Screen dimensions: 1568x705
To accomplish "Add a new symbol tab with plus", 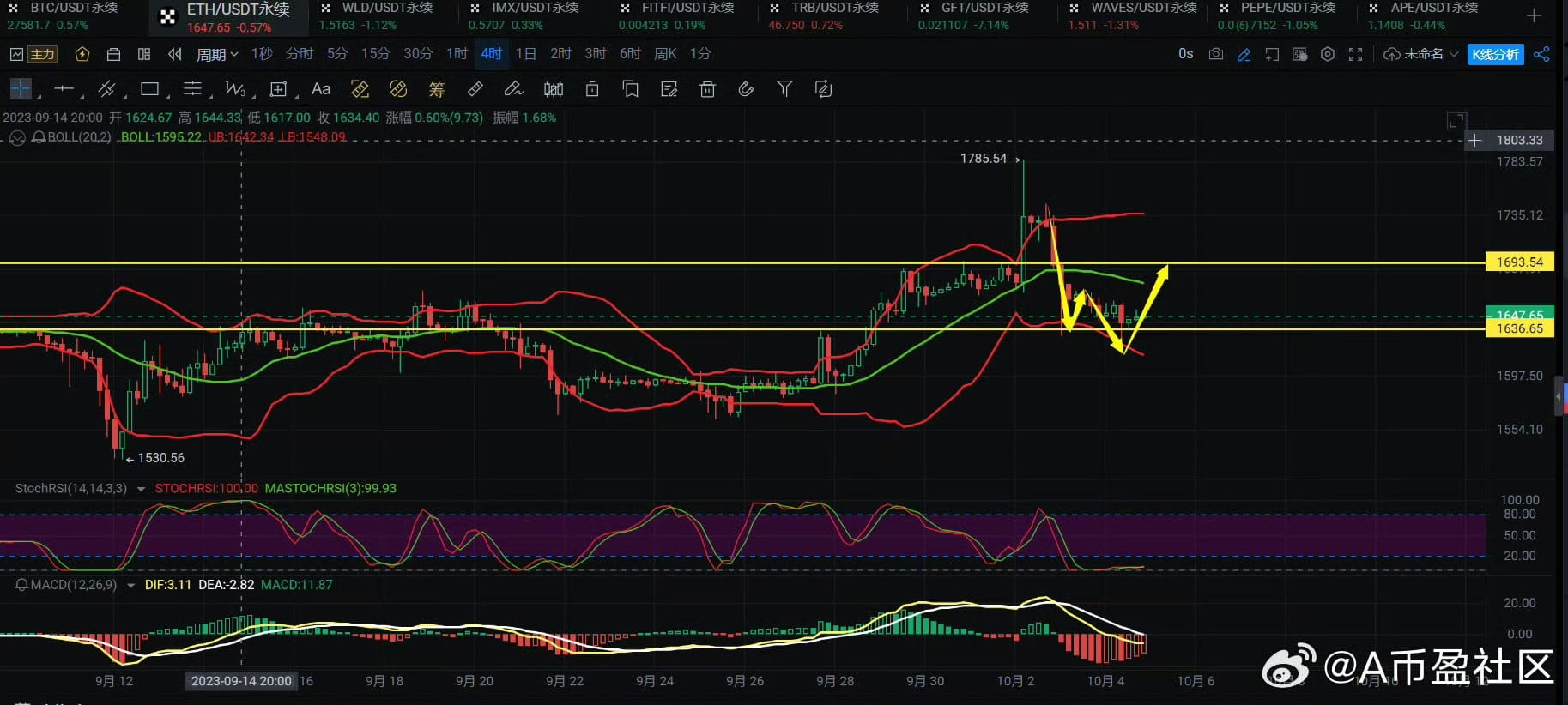I will point(1535,15).
